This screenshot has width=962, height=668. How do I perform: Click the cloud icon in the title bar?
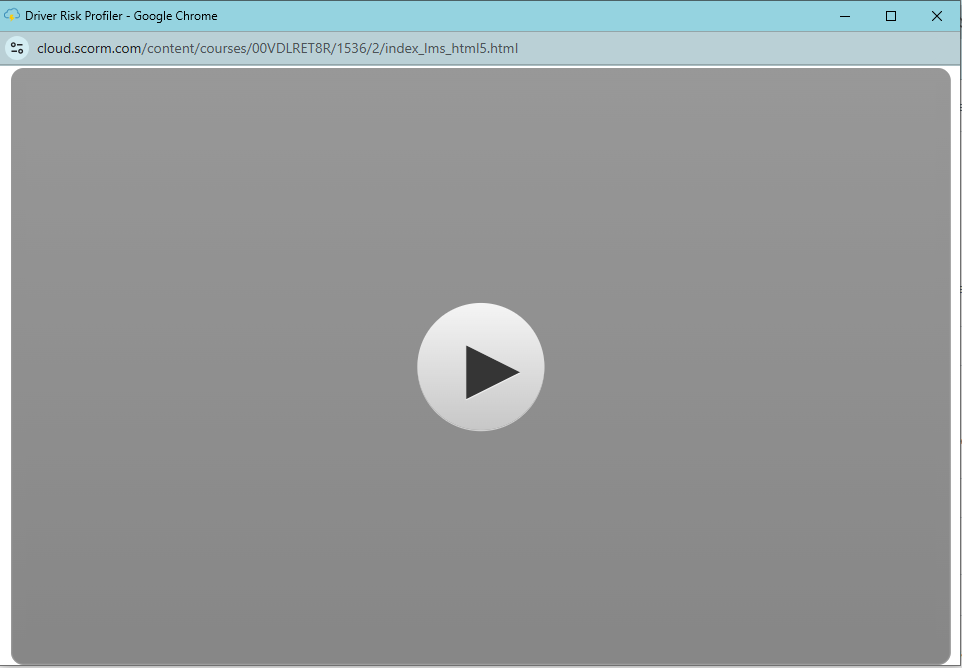[12, 16]
